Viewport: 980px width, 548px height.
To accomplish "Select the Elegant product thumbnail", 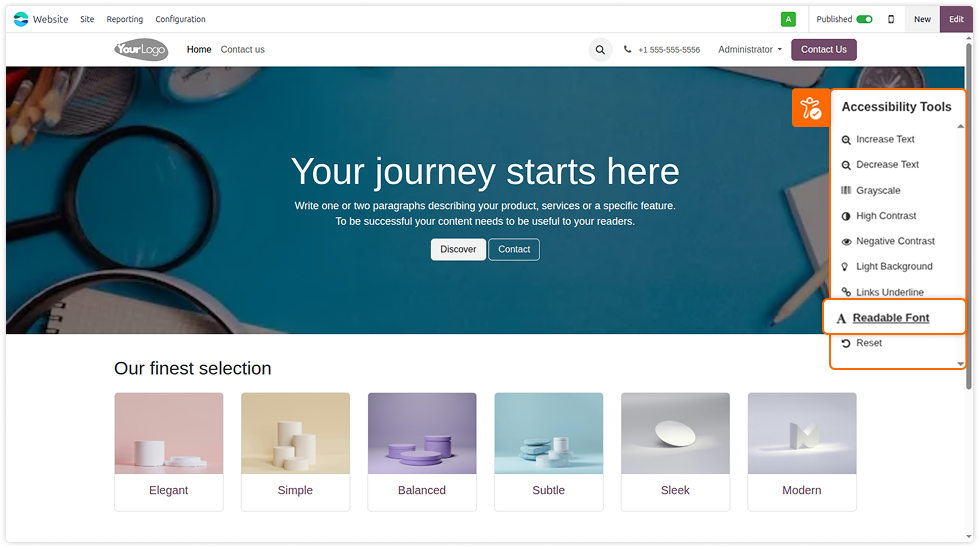I will tap(169, 433).
